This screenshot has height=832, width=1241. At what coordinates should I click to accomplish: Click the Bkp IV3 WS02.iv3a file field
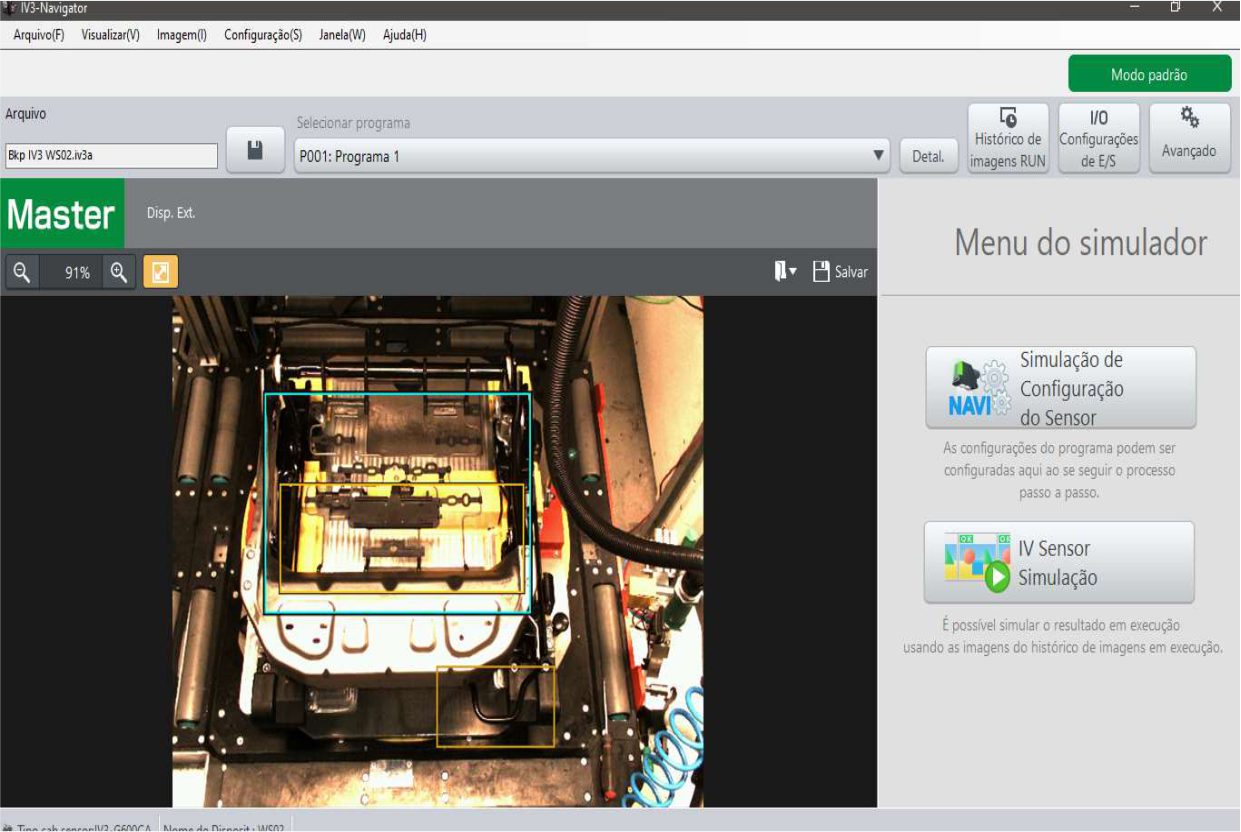click(x=111, y=156)
